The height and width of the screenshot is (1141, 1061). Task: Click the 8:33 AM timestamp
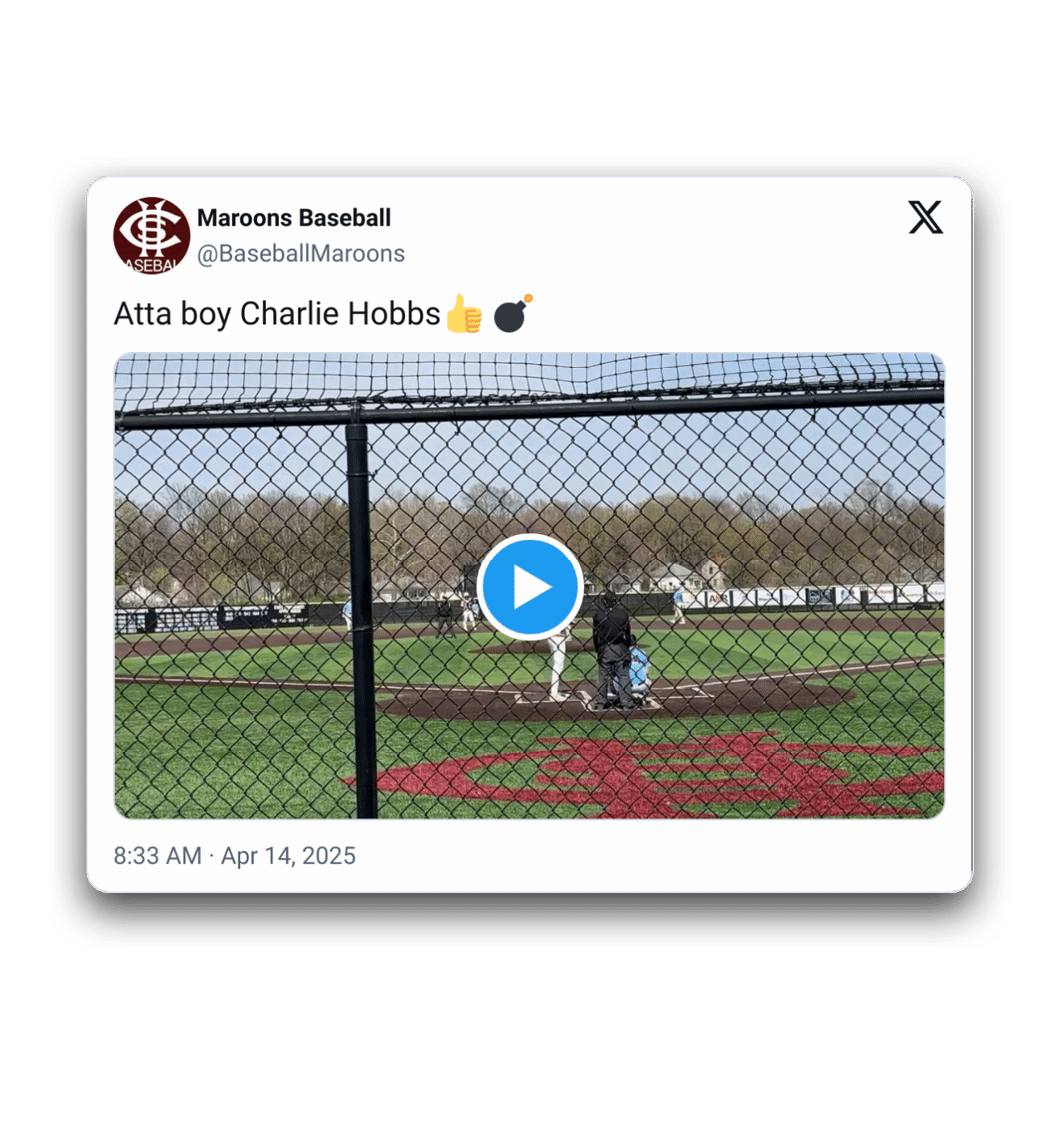(157, 856)
